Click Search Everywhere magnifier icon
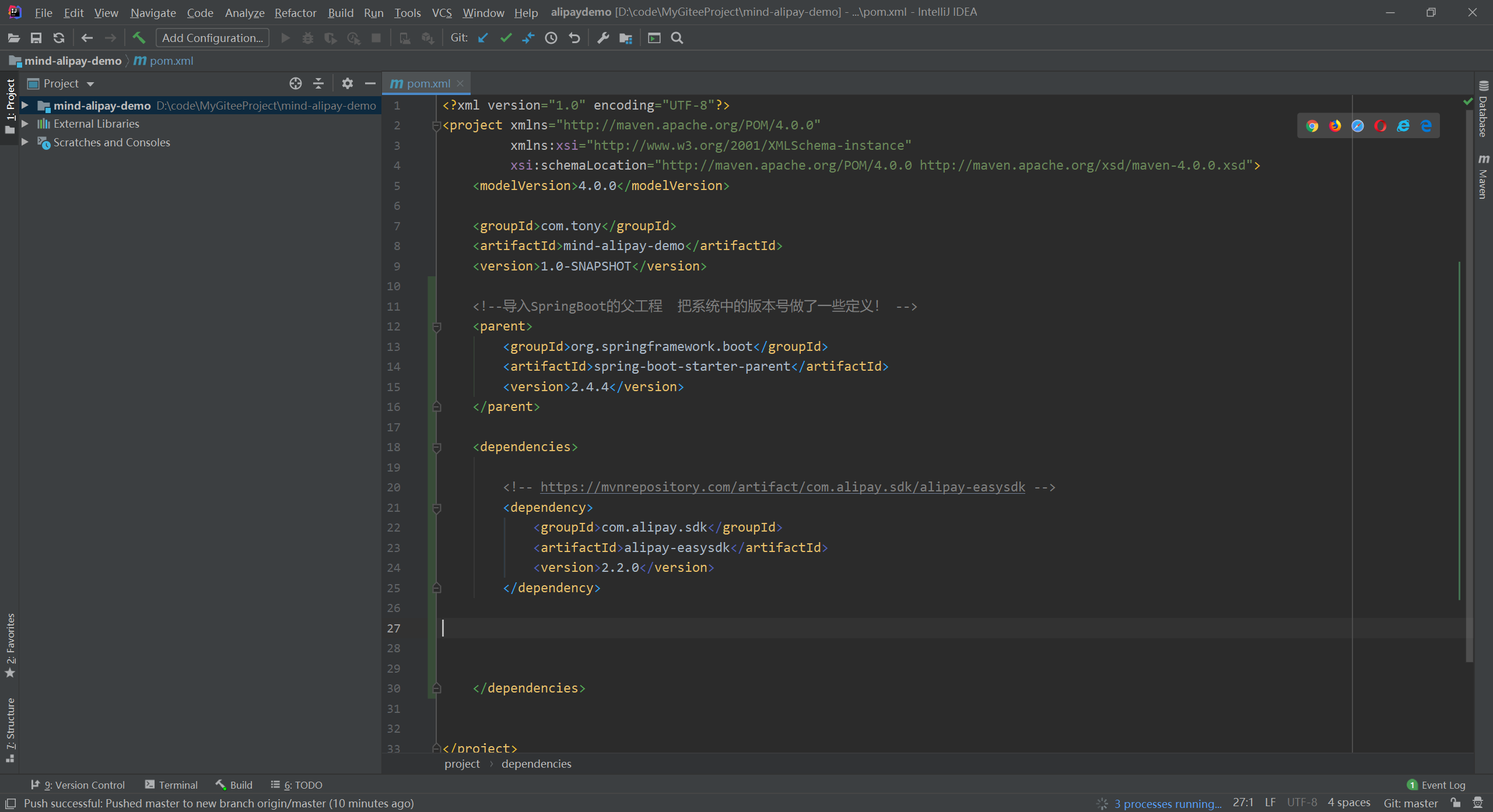Viewport: 1493px width, 812px height. point(677,38)
